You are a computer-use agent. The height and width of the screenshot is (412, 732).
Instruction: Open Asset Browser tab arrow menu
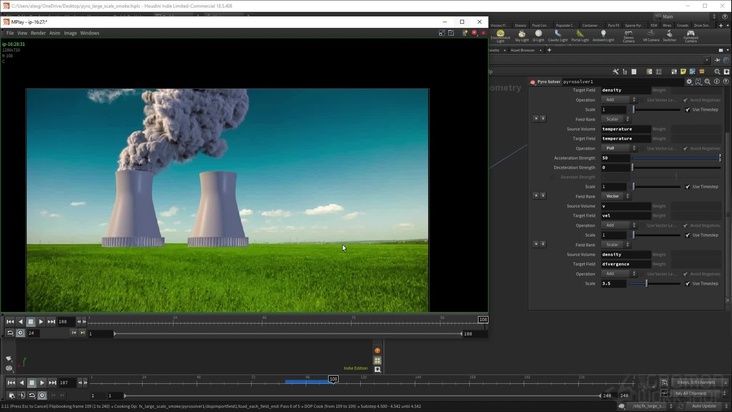pos(540,50)
